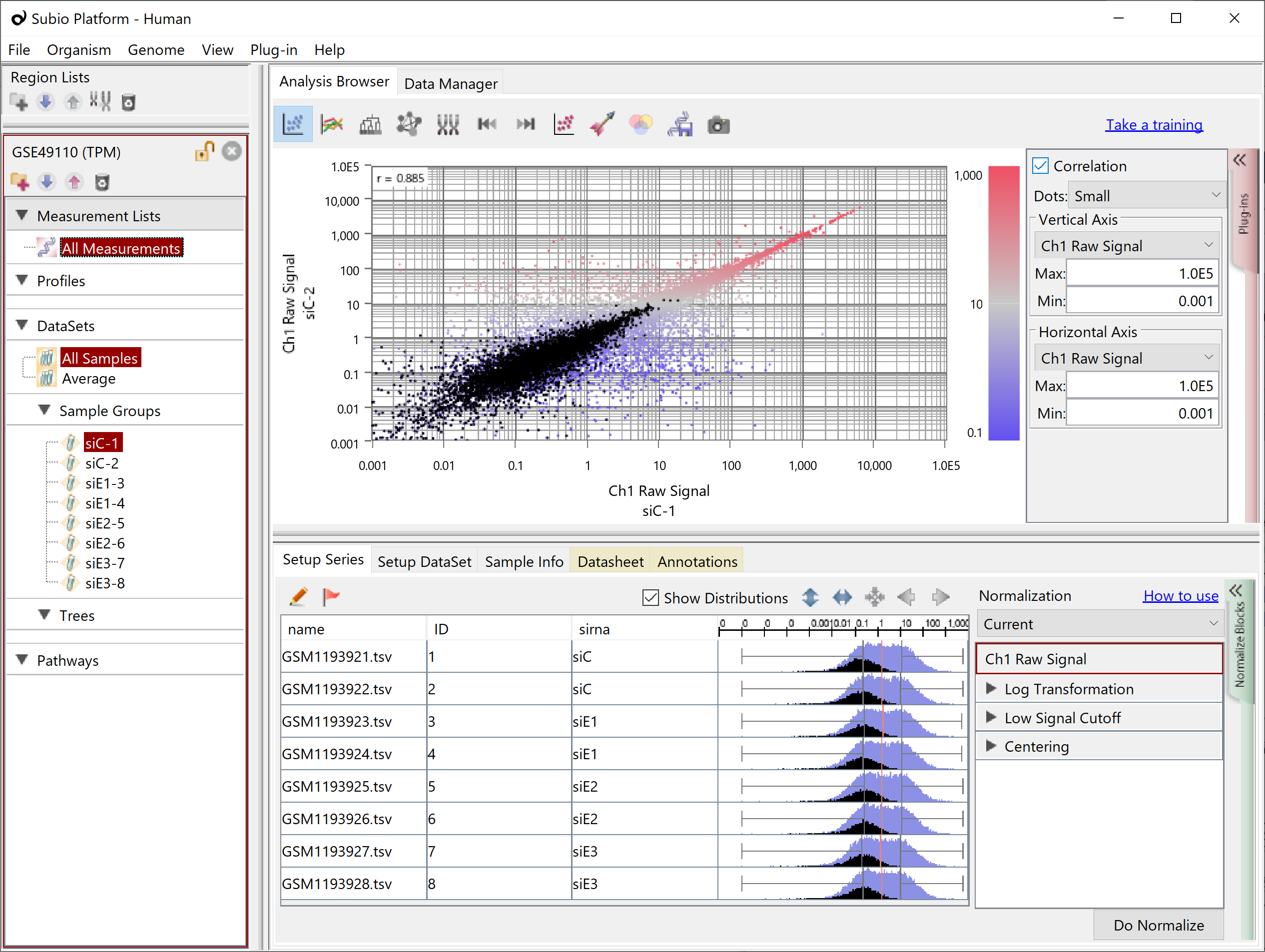Open the How to use link
Screen dimensions: 1265x952
[x=1181, y=596]
